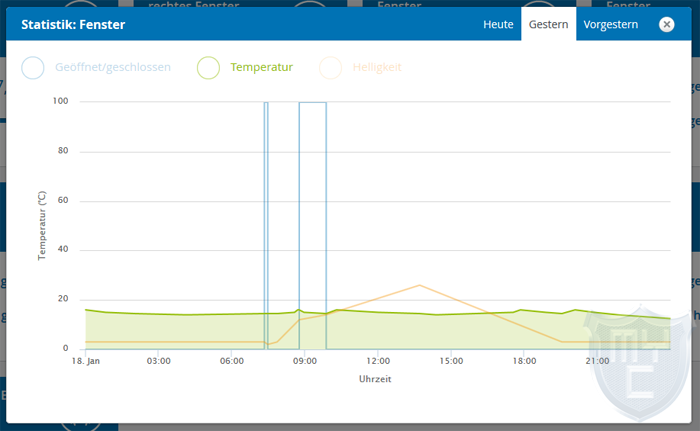Click the Geöffnet/geschlossen legend label
The width and height of the screenshot is (700, 431).
click(x=112, y=68)
